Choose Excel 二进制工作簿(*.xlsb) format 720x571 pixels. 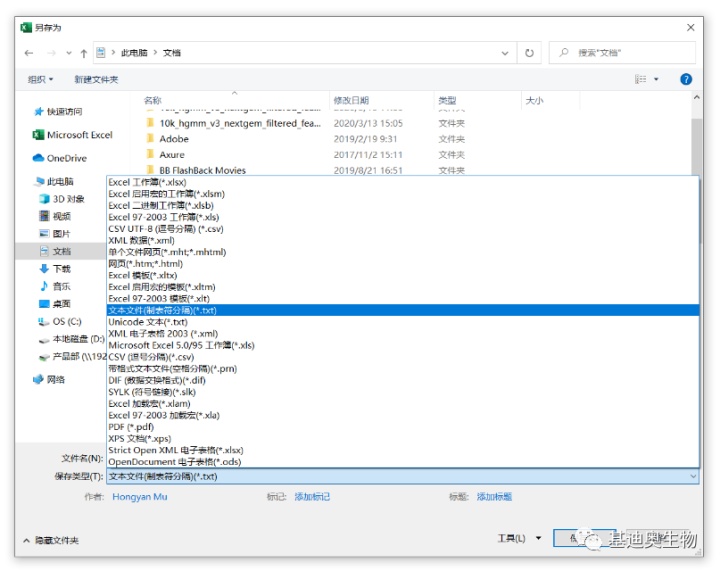(403, 206)
